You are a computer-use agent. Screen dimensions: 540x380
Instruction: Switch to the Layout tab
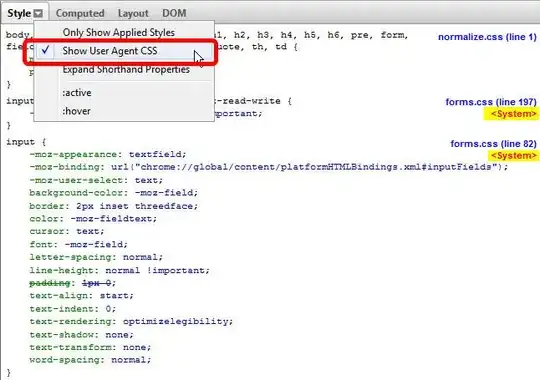pos(133,13)
